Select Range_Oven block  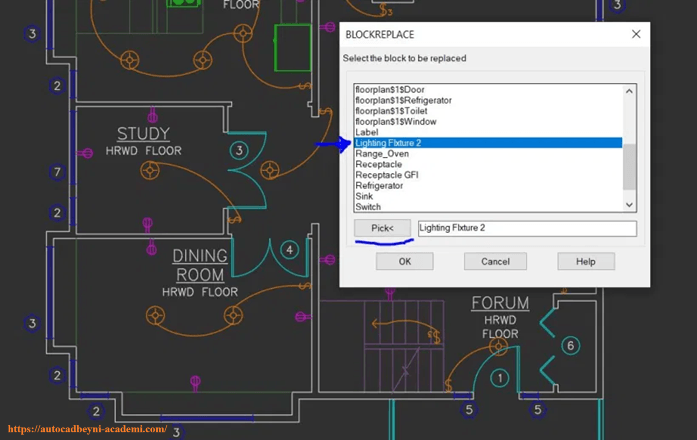tap(488, 154)
